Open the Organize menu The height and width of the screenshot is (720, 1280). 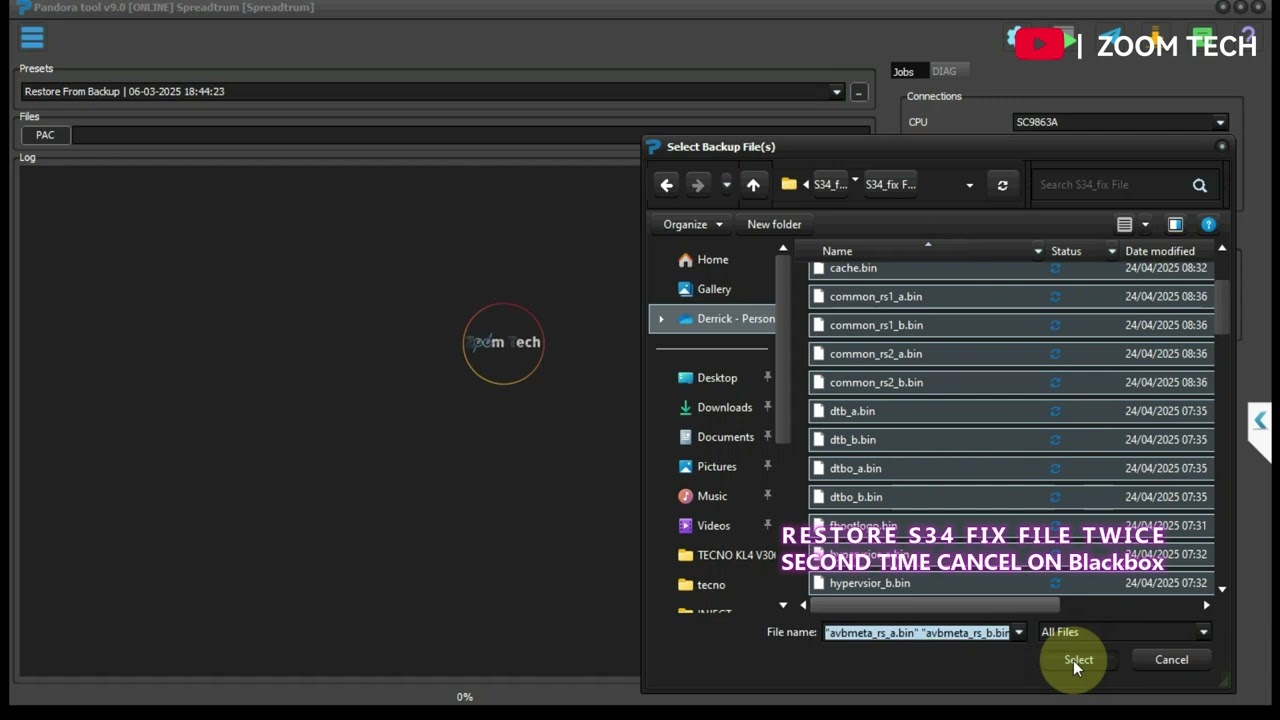[692, 224]
